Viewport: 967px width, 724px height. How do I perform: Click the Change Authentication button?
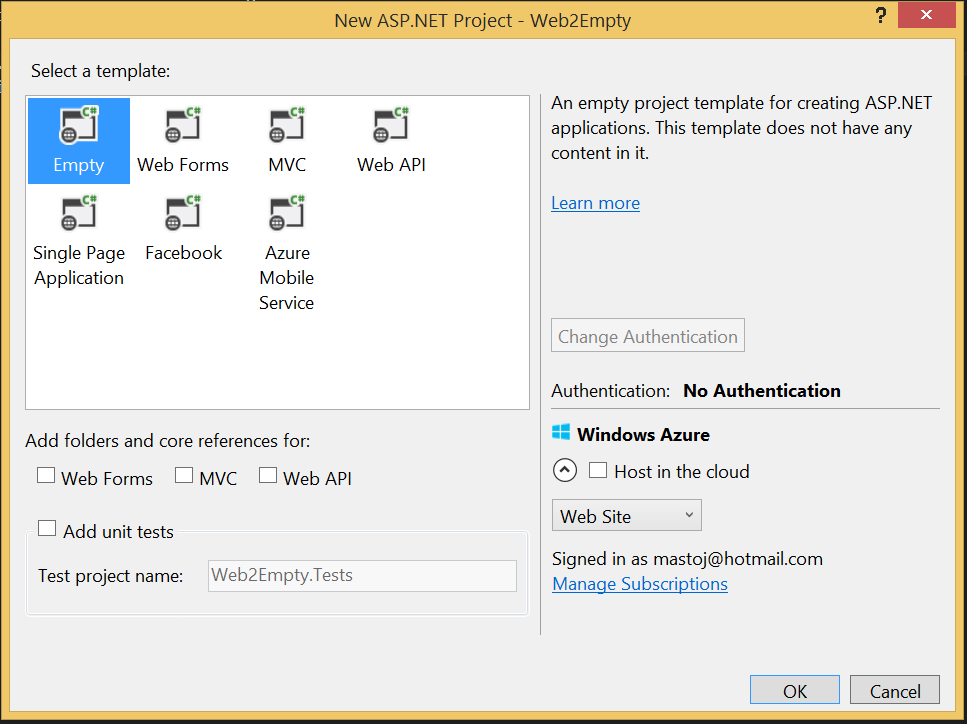pyautogui.click(x=648, y=335)
